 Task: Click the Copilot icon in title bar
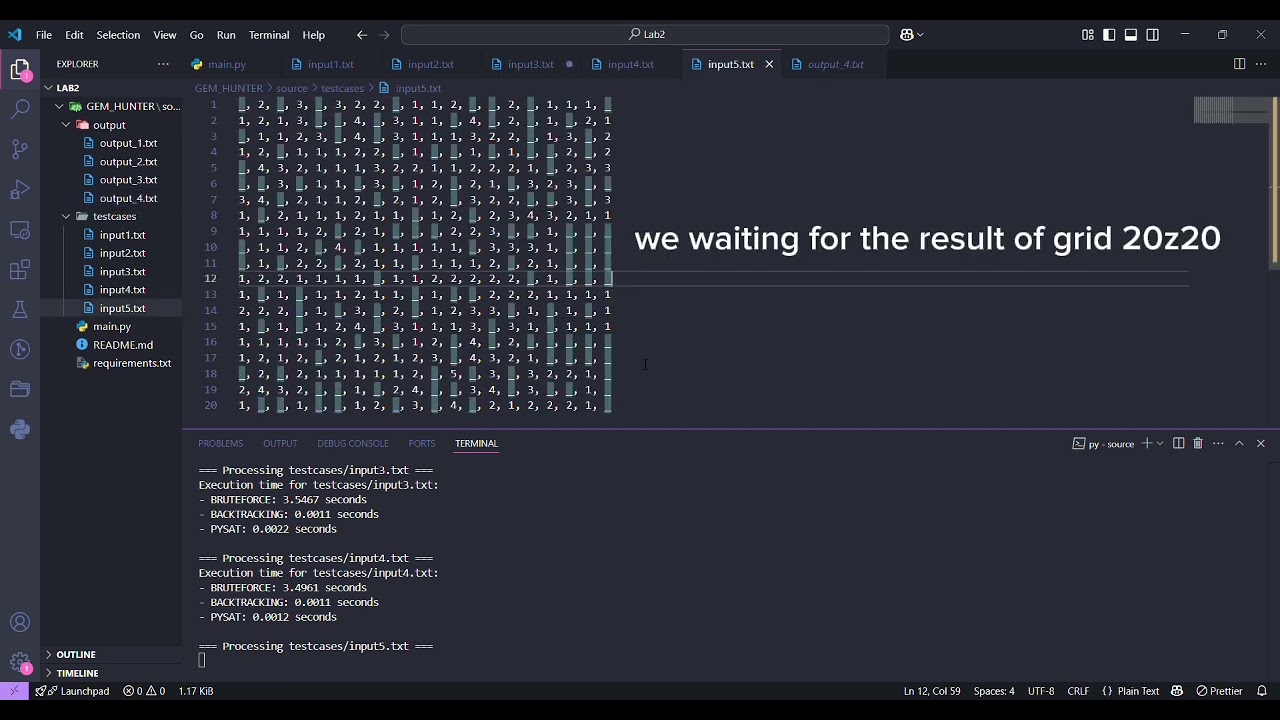pos(906,34)
